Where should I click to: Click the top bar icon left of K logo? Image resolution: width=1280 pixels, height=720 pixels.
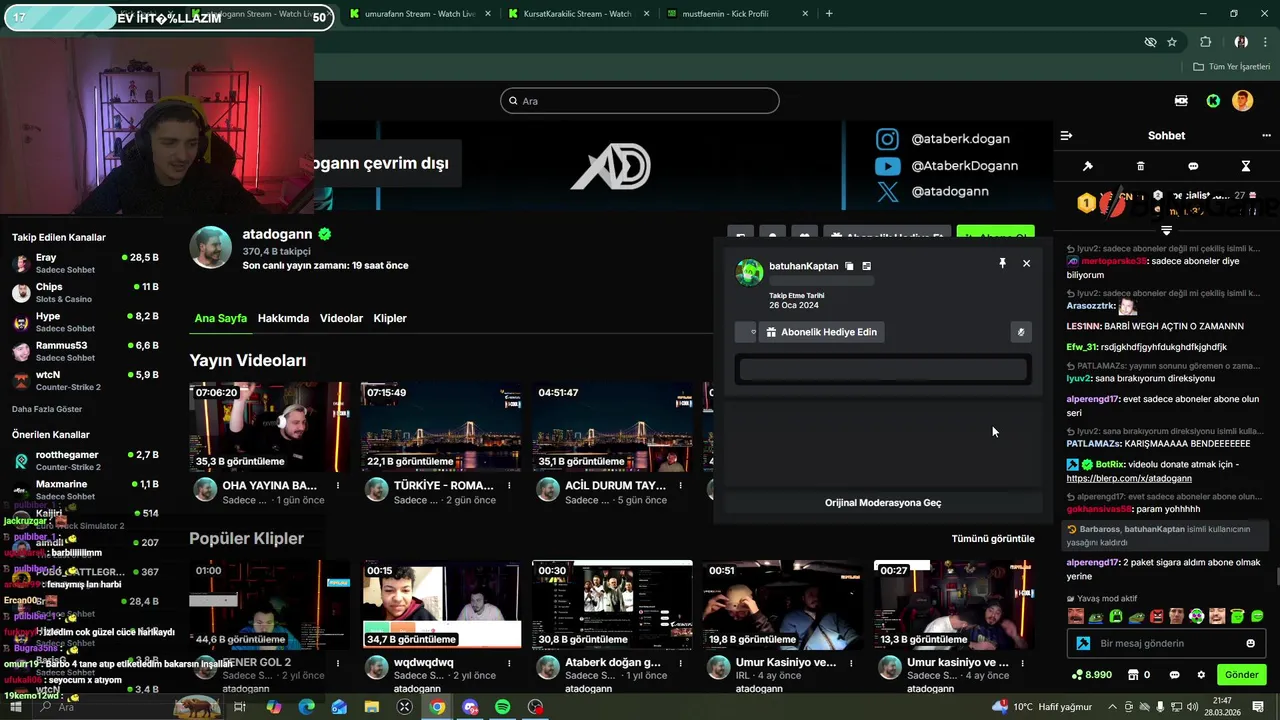click(1181, 101)
